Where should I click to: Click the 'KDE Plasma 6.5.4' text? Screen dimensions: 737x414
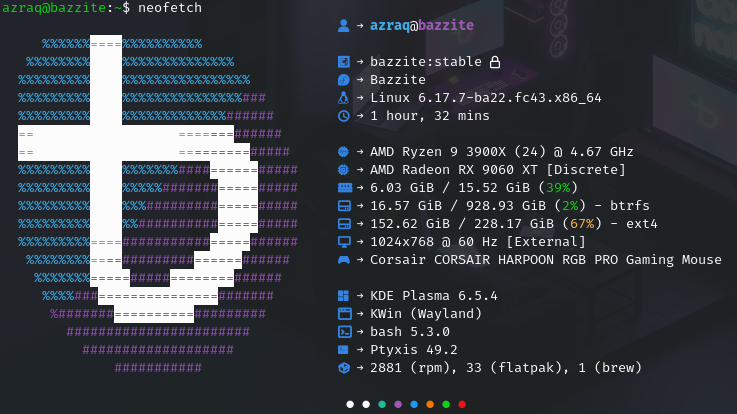pos(434,296)
